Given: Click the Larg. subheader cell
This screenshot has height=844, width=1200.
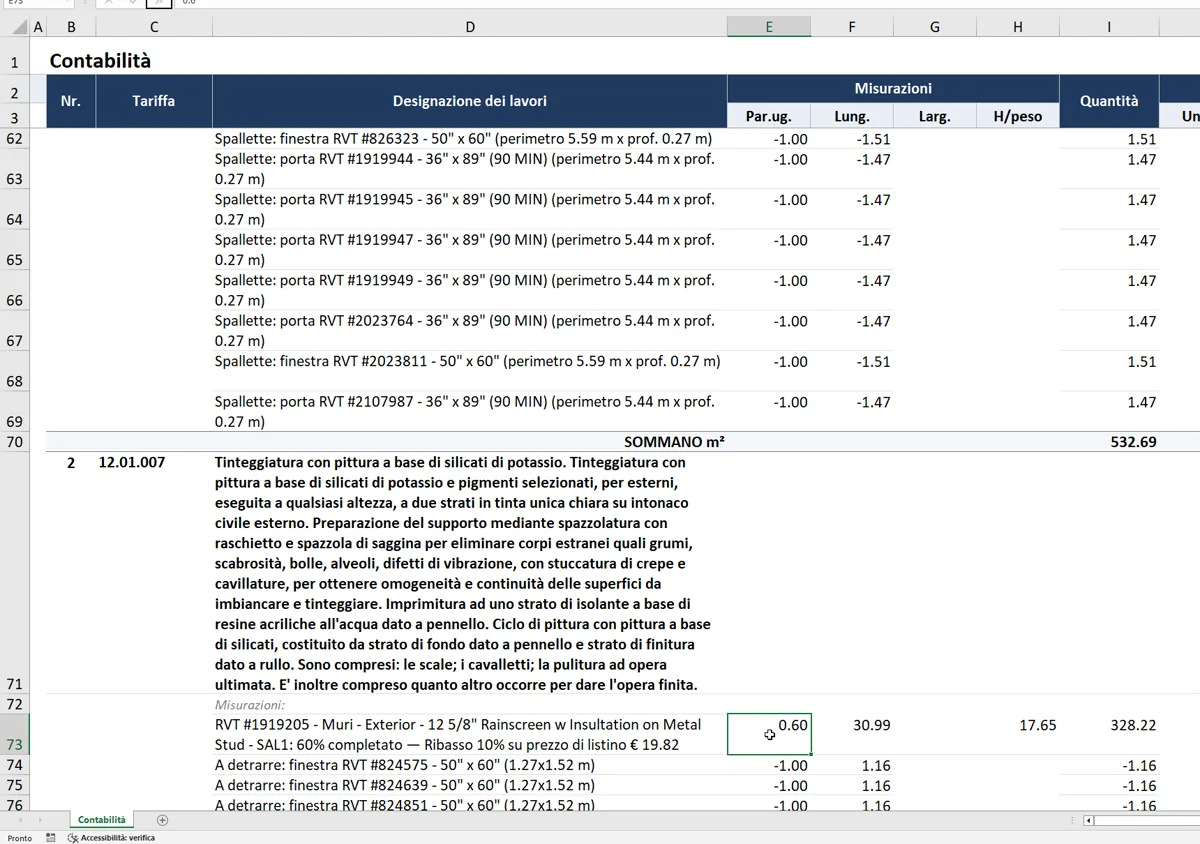Looking at the screenshot, I should point(935,116).
